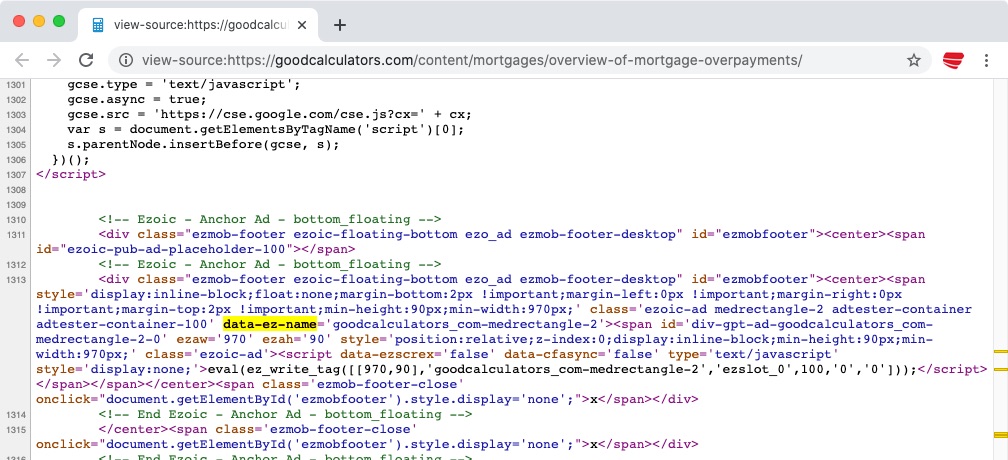
Task: Open a new tab with the plus button
Action: 340,25
